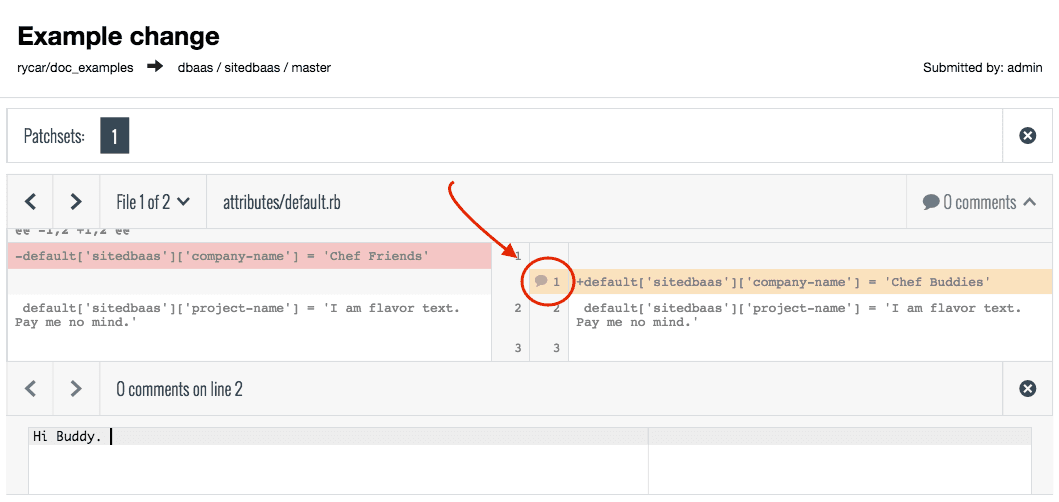Click the attributes/default.rb file name
The height and width of the screenshot is (502, 1059).
coord(282,202)
